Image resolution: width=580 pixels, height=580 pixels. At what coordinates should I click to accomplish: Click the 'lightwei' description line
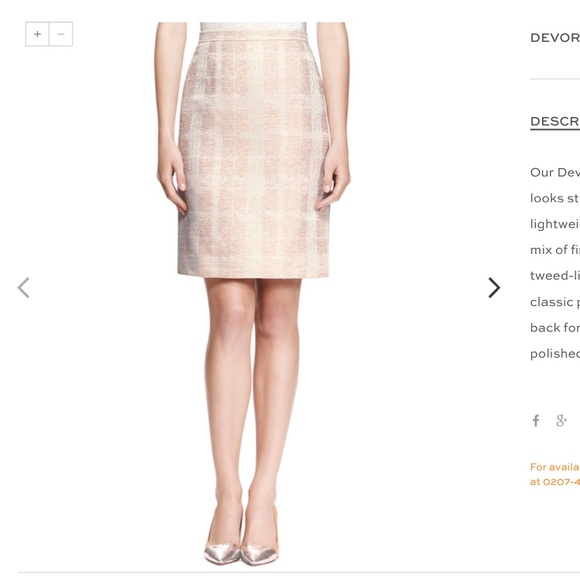click(555, 224)
